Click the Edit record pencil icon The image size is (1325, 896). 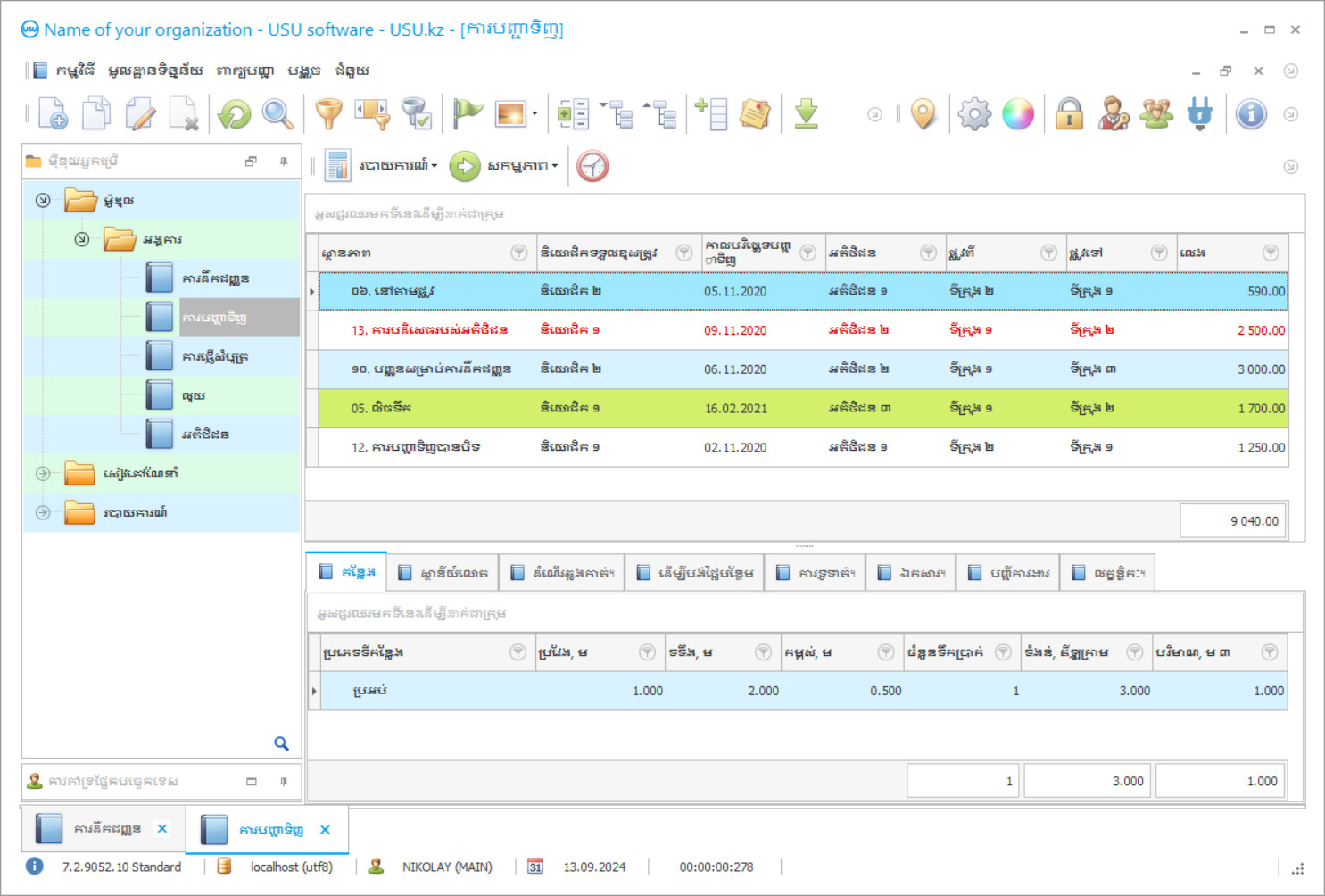coord(140,113)
